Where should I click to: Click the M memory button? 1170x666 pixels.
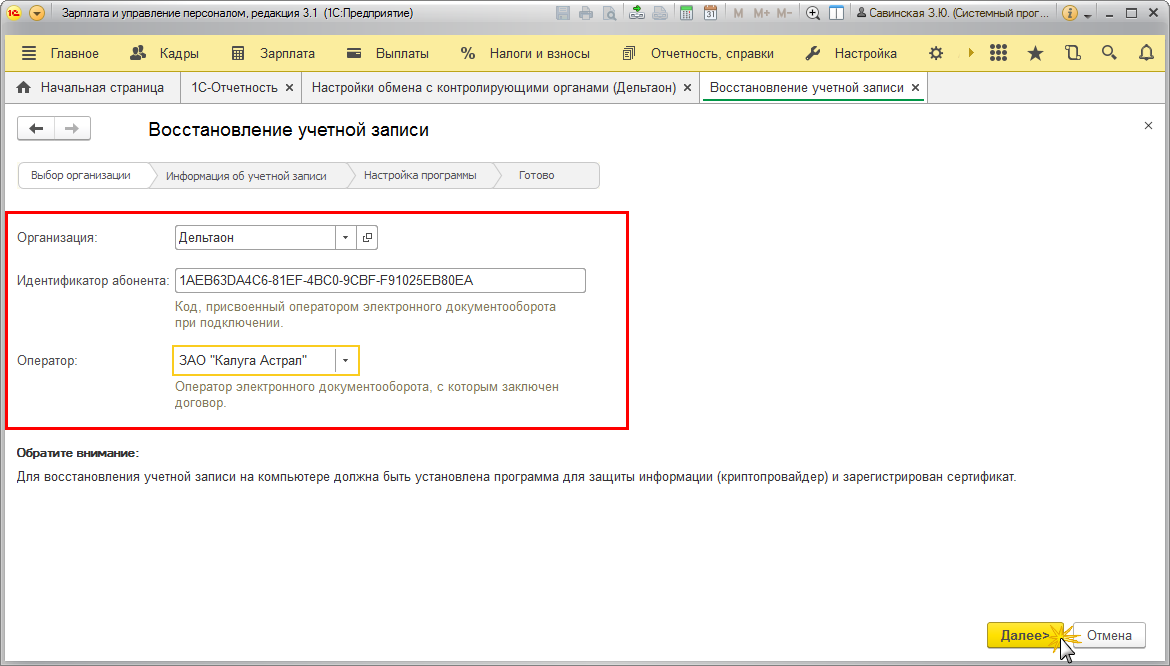pos(738,13)
